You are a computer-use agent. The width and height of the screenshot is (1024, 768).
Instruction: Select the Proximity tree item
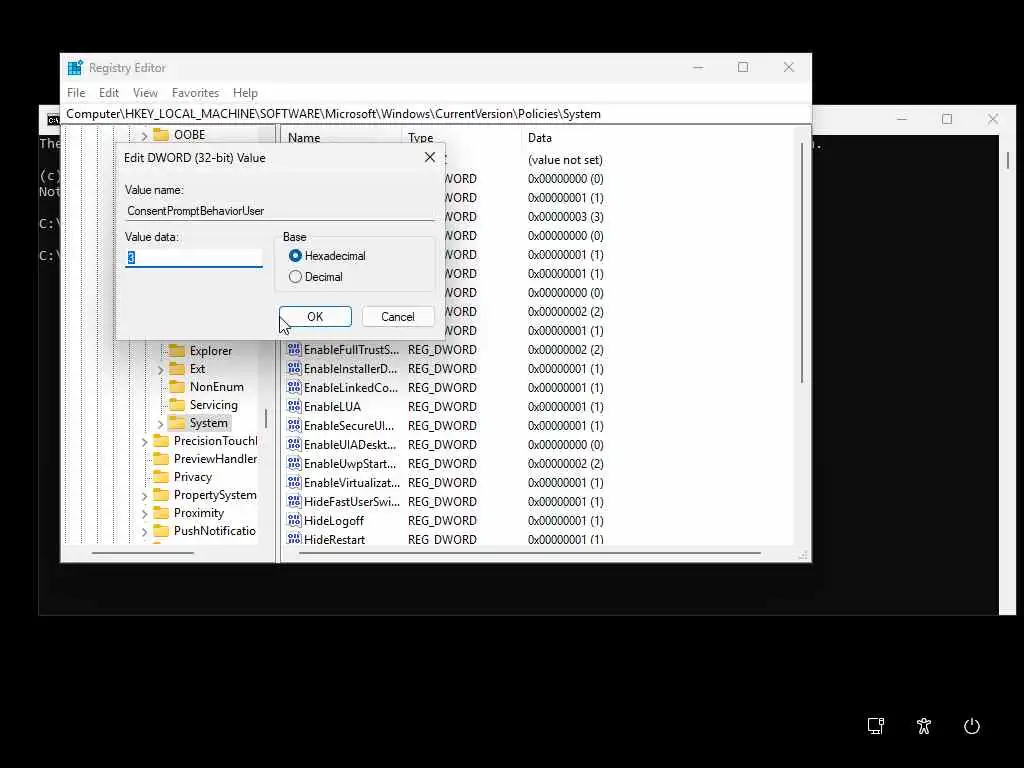pos(199,513)
